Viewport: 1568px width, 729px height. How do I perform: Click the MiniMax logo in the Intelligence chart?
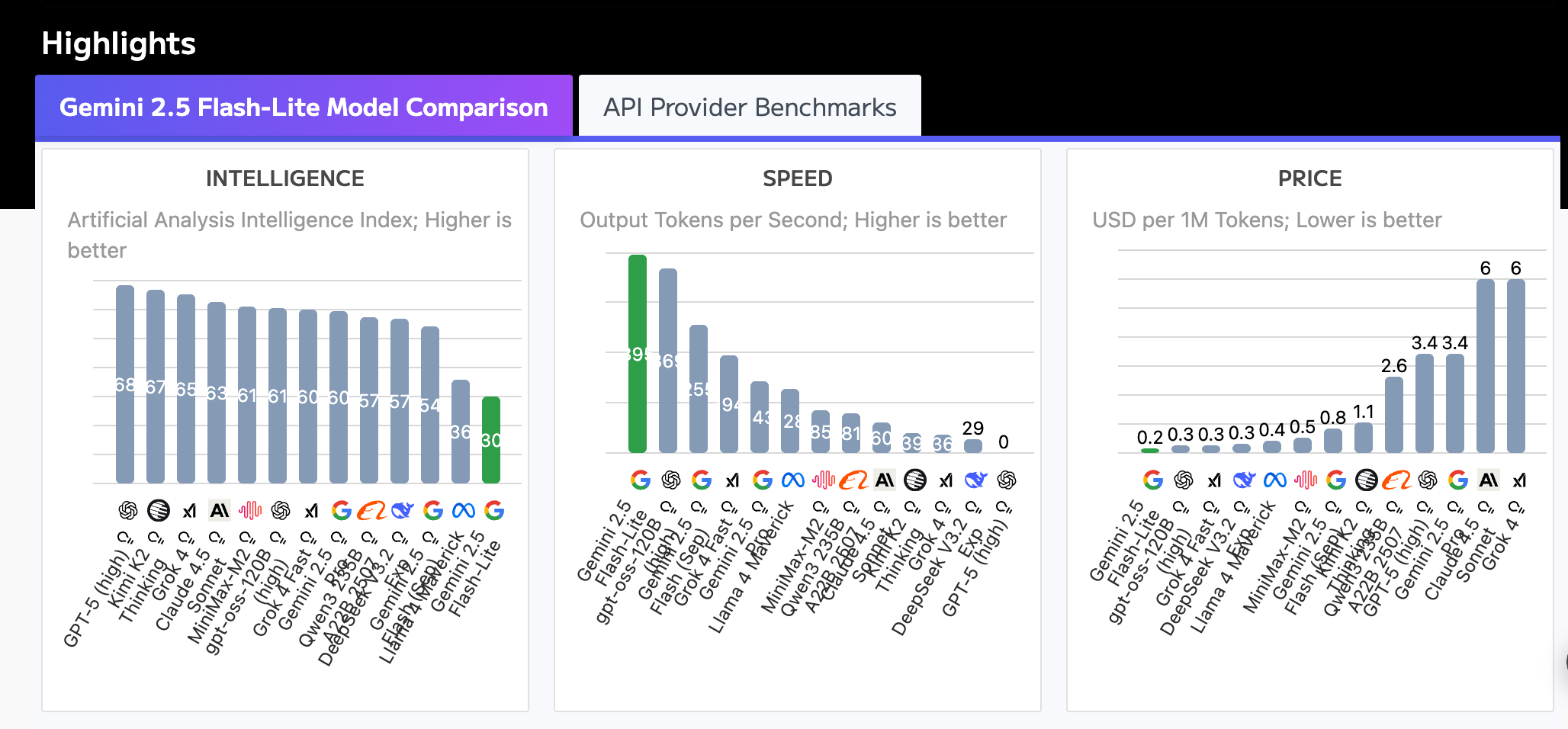(x=250, y=510)
